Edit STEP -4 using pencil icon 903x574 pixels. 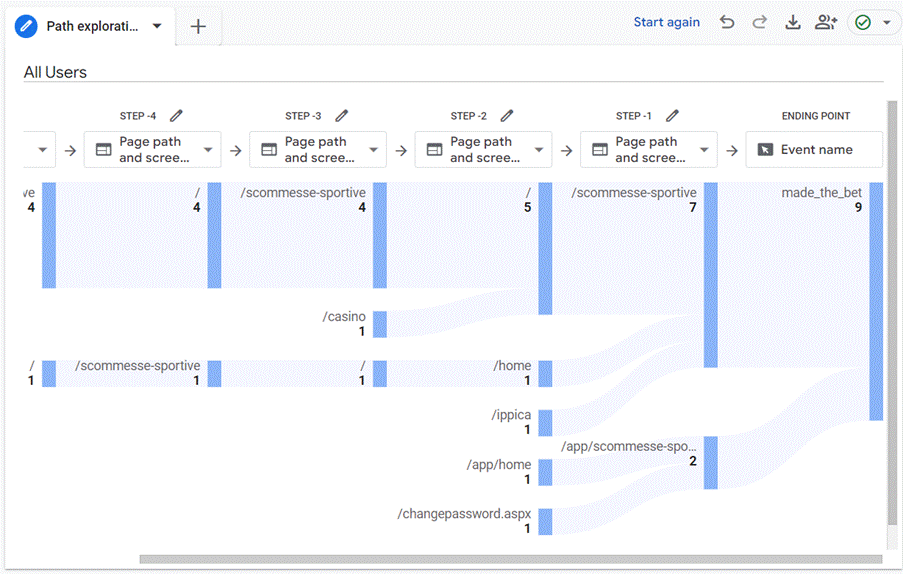pos(177,116)
